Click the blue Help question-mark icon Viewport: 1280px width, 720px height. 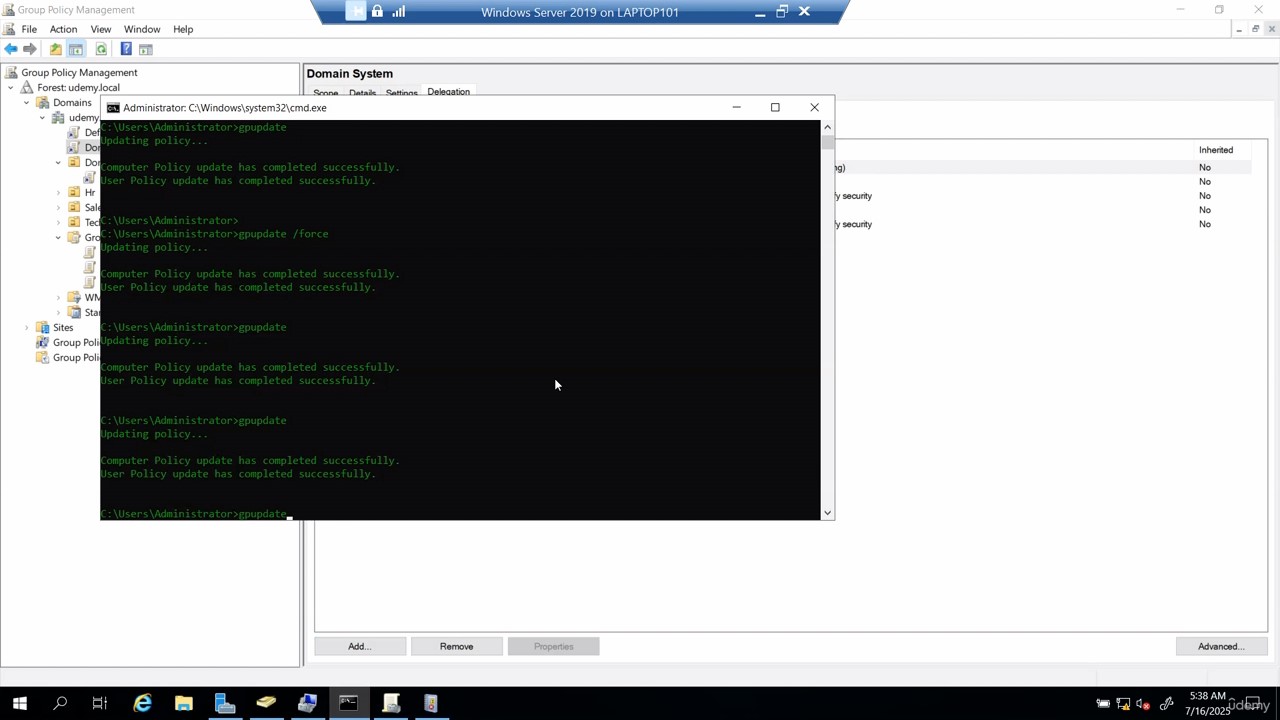click(x=126, y=49)
